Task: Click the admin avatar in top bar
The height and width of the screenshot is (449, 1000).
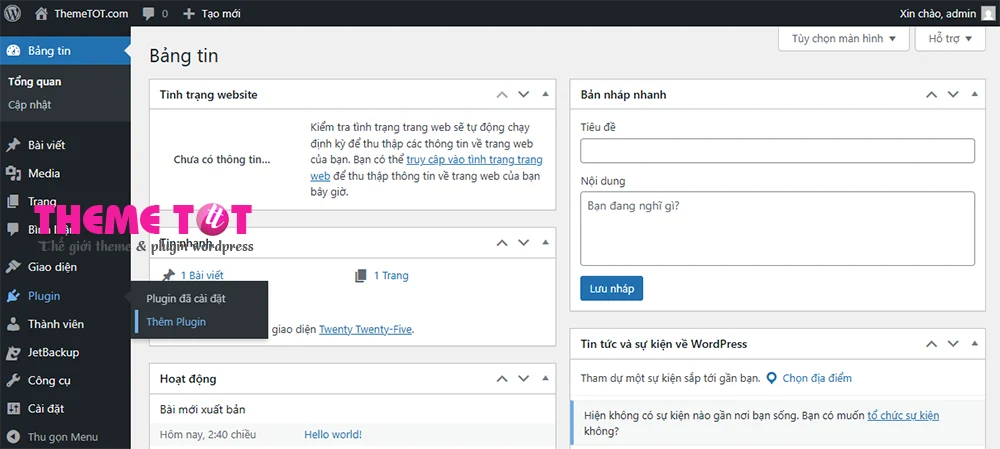Action: tap(987, 13)
